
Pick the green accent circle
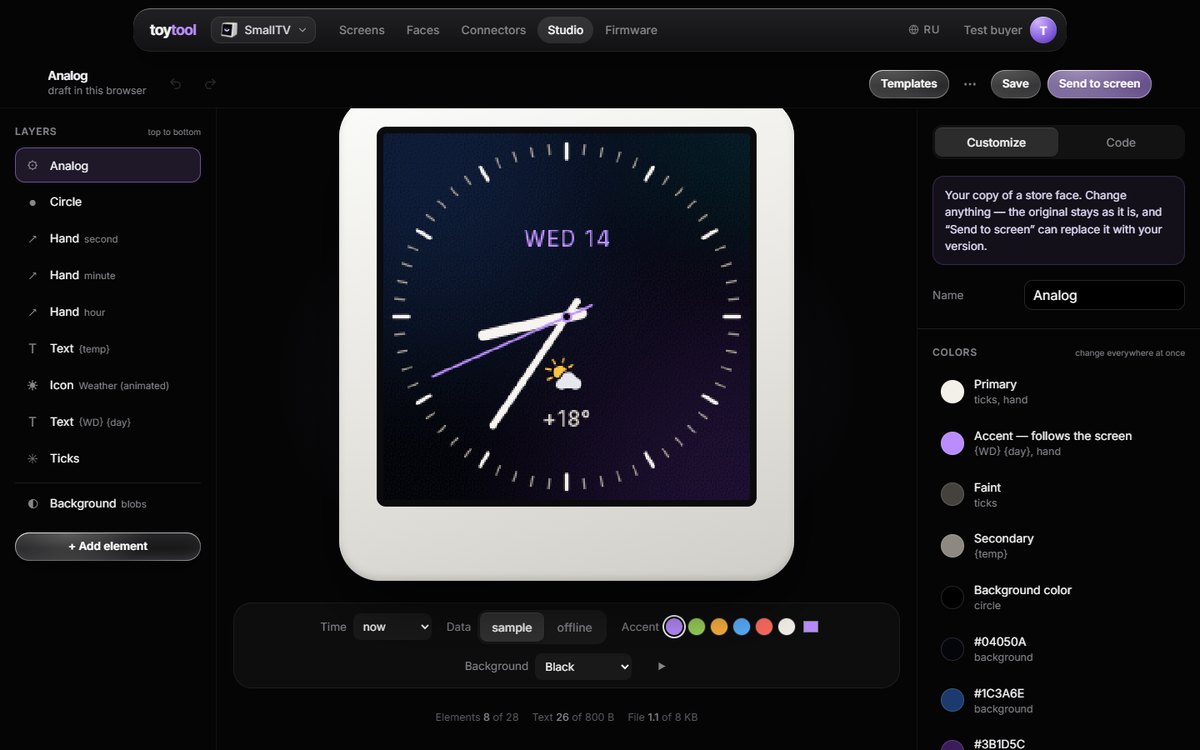coord(697,627)
